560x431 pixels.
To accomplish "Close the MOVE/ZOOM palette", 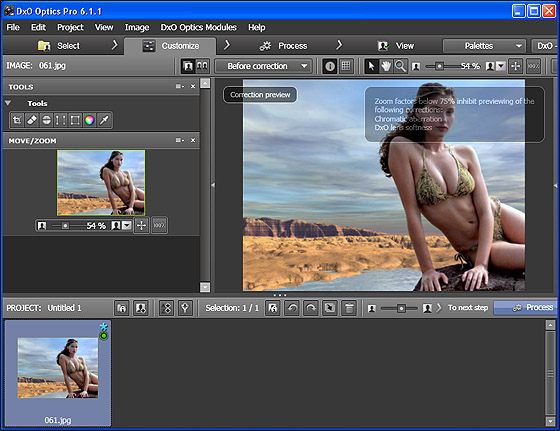I will coord(193,140).
